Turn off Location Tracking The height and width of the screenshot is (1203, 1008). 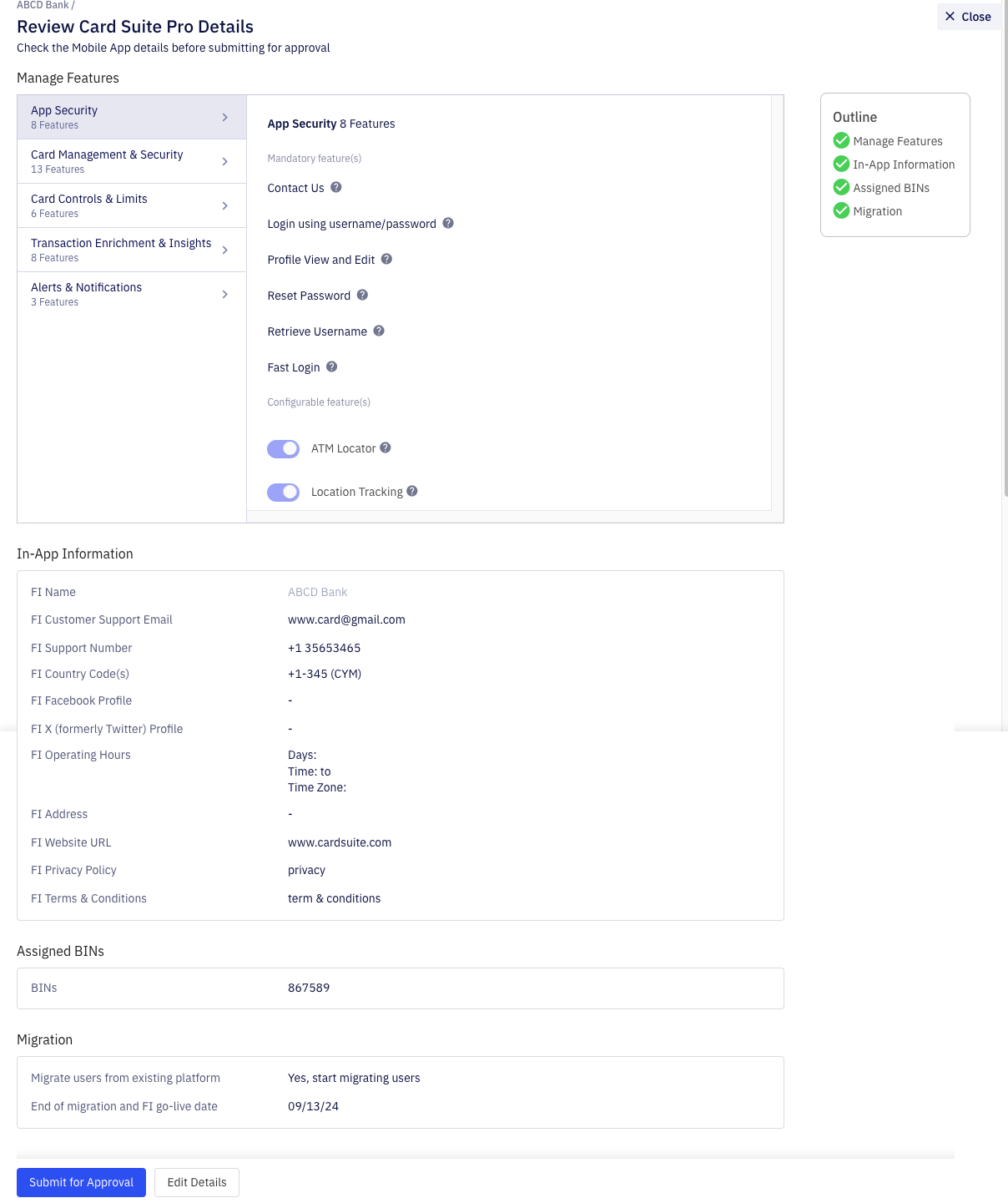(x=283, y=492)
